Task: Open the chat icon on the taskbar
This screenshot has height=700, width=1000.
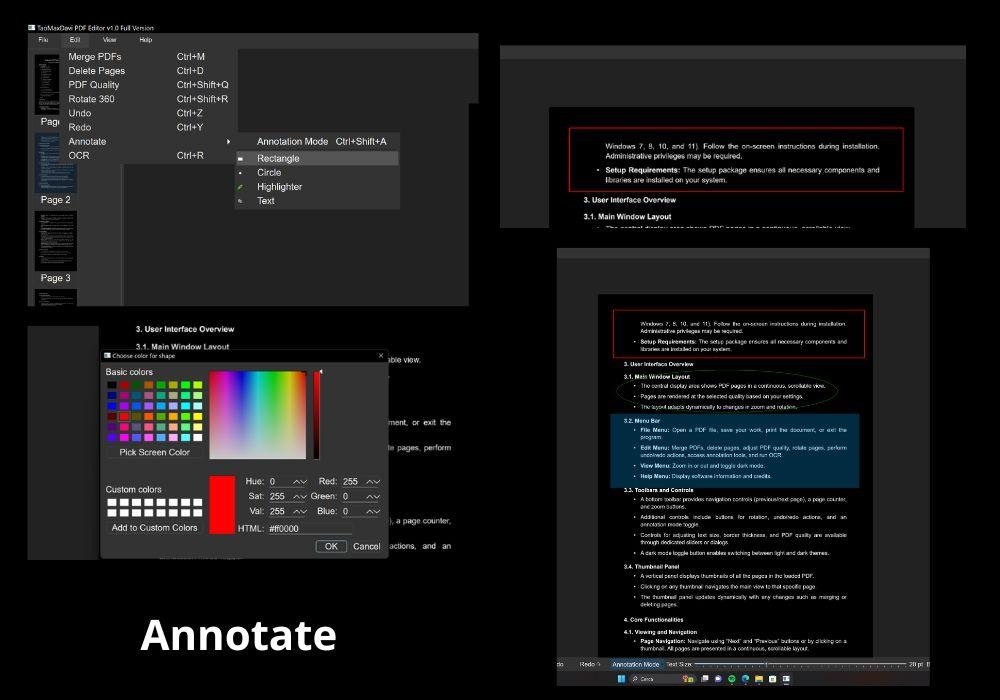Action: click(716, 679)
